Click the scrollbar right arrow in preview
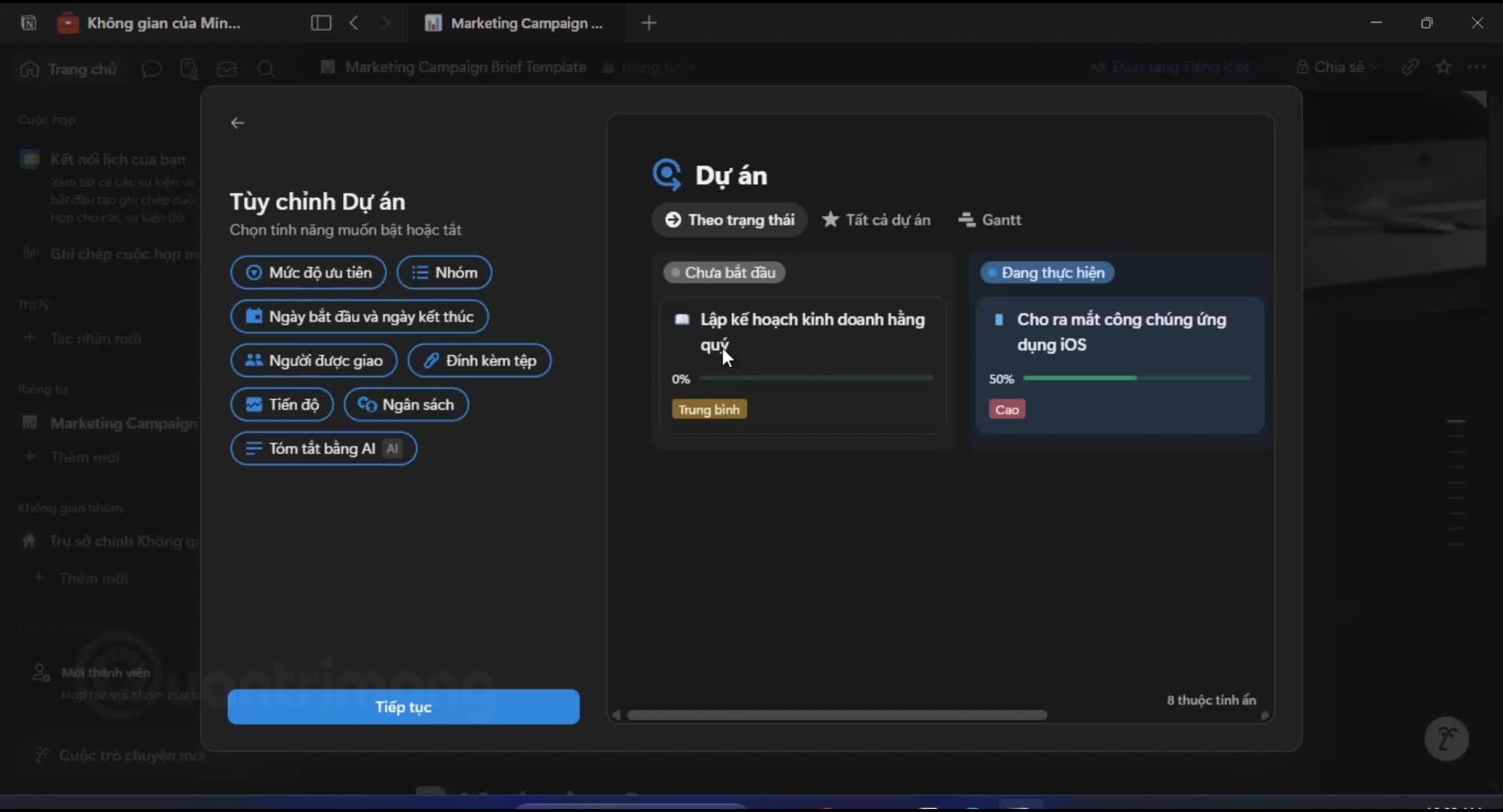1503x812 pixels. pyautogui.click(x=1265, y=715)
